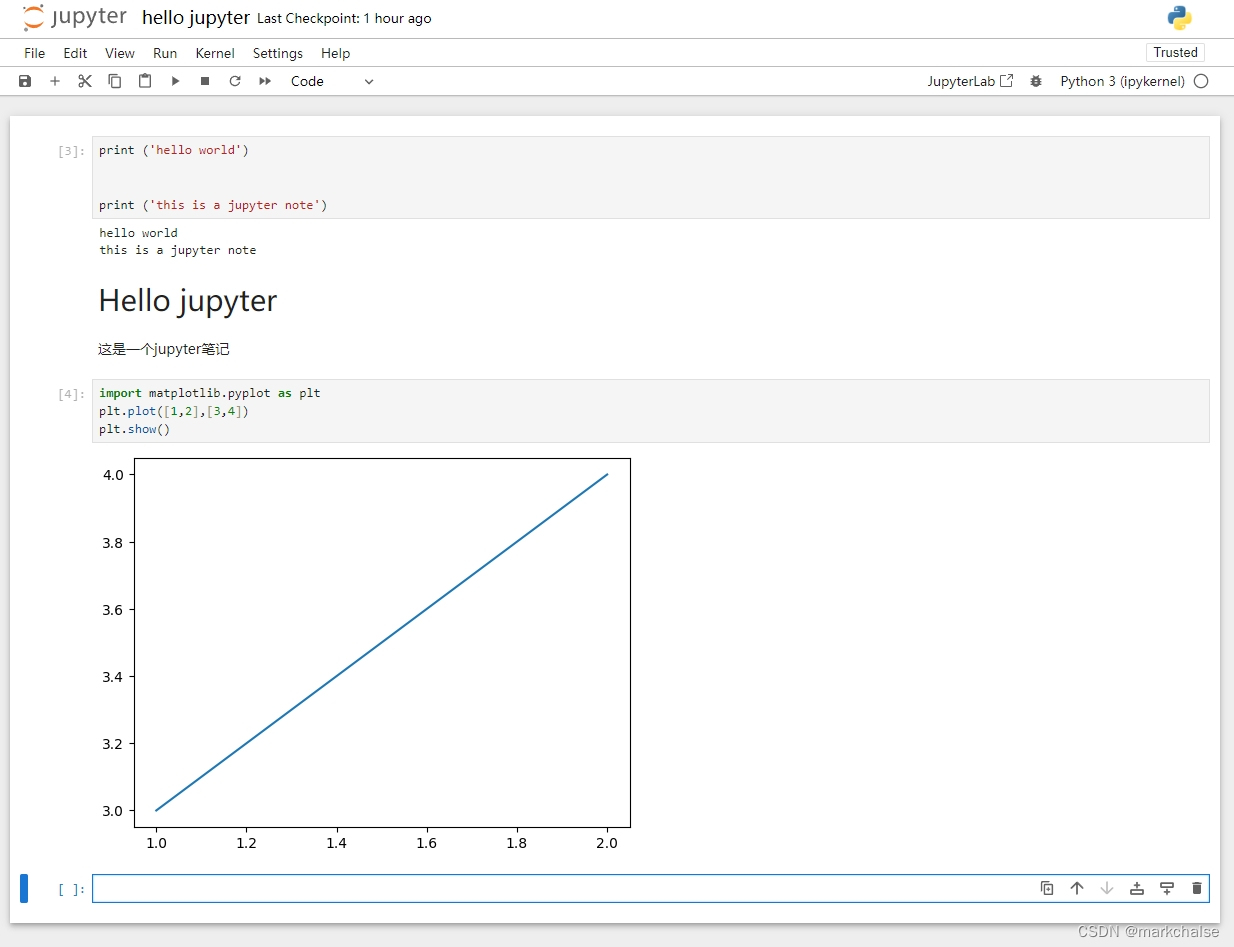The height and width of the screenshot is (947, 1234).
Task: Move the active cell up
Action: (x=1077, y=888)
